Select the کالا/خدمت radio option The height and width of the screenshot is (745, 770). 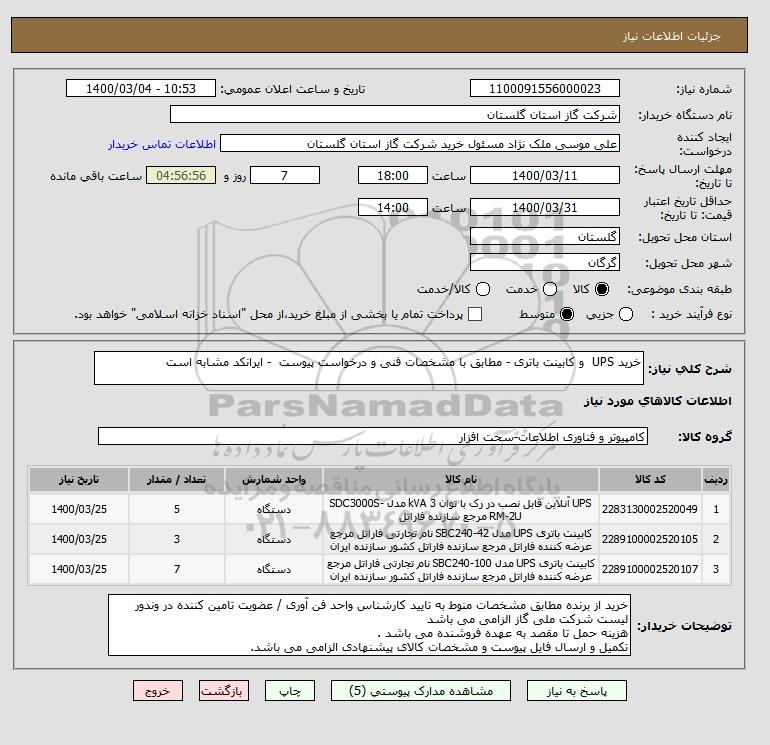(x=483, y=289)
